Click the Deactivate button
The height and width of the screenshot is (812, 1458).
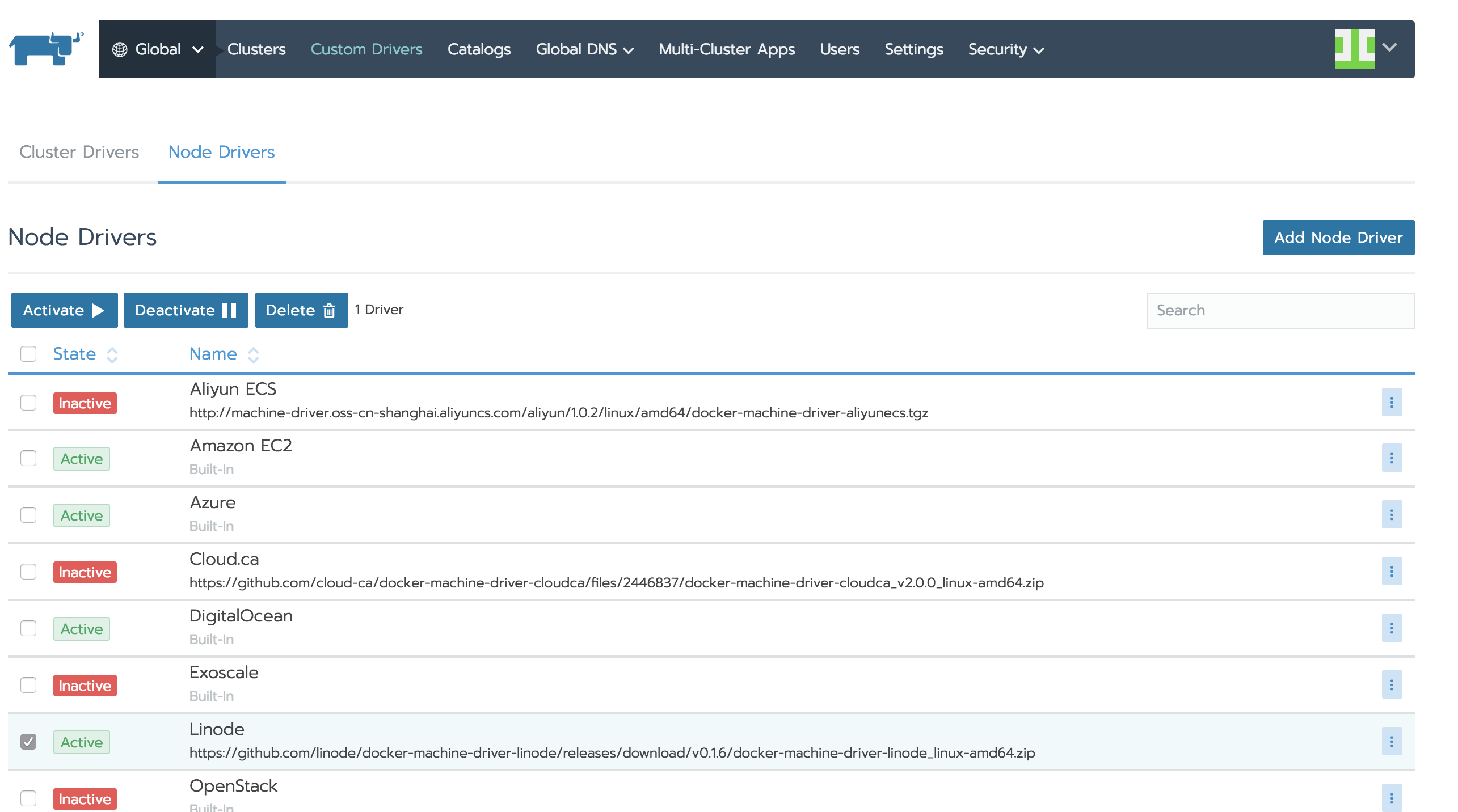(186, 310)
